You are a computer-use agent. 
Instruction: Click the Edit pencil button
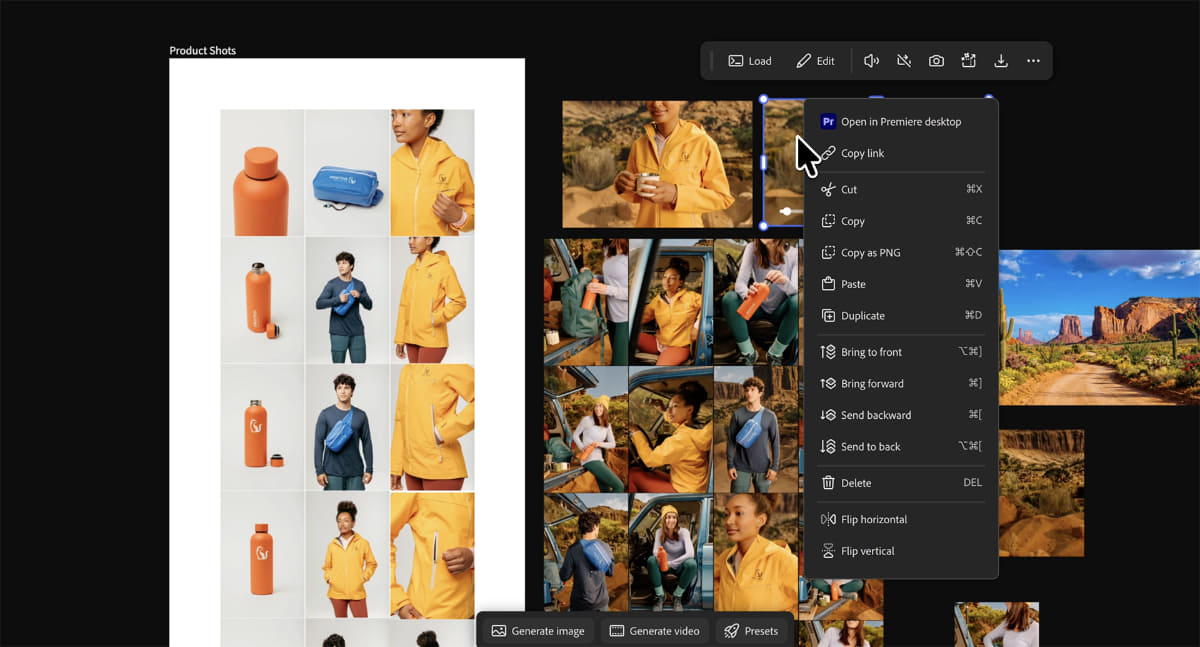tap(815, 61)
